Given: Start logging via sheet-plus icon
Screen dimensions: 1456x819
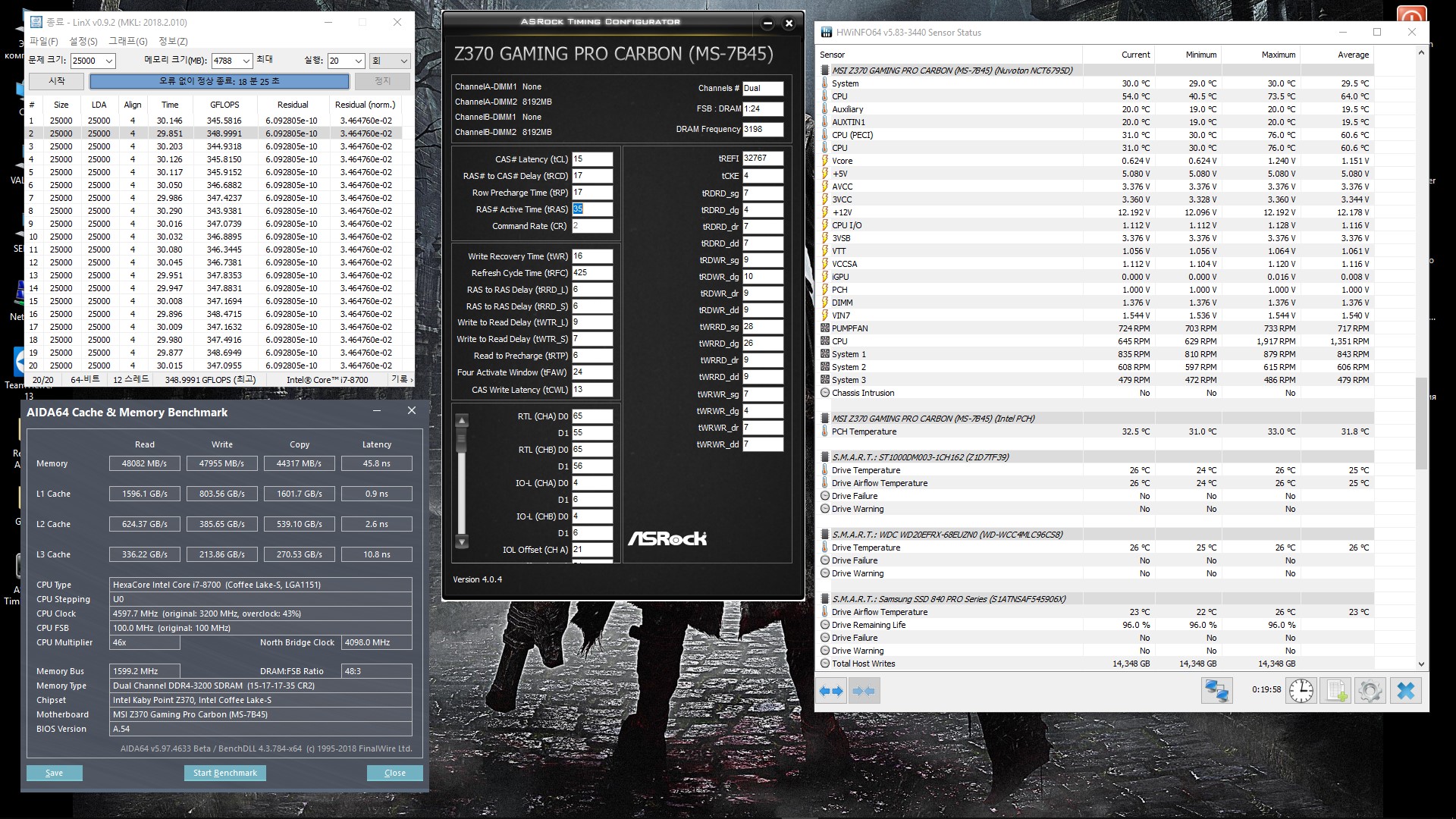Looking at the screenshot, I should click(x=1335, y=691).
